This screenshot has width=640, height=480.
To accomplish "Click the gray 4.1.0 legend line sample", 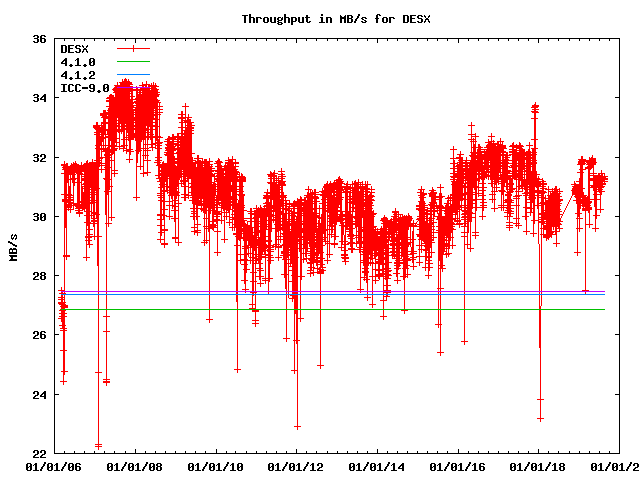I will tap(133, 62).
